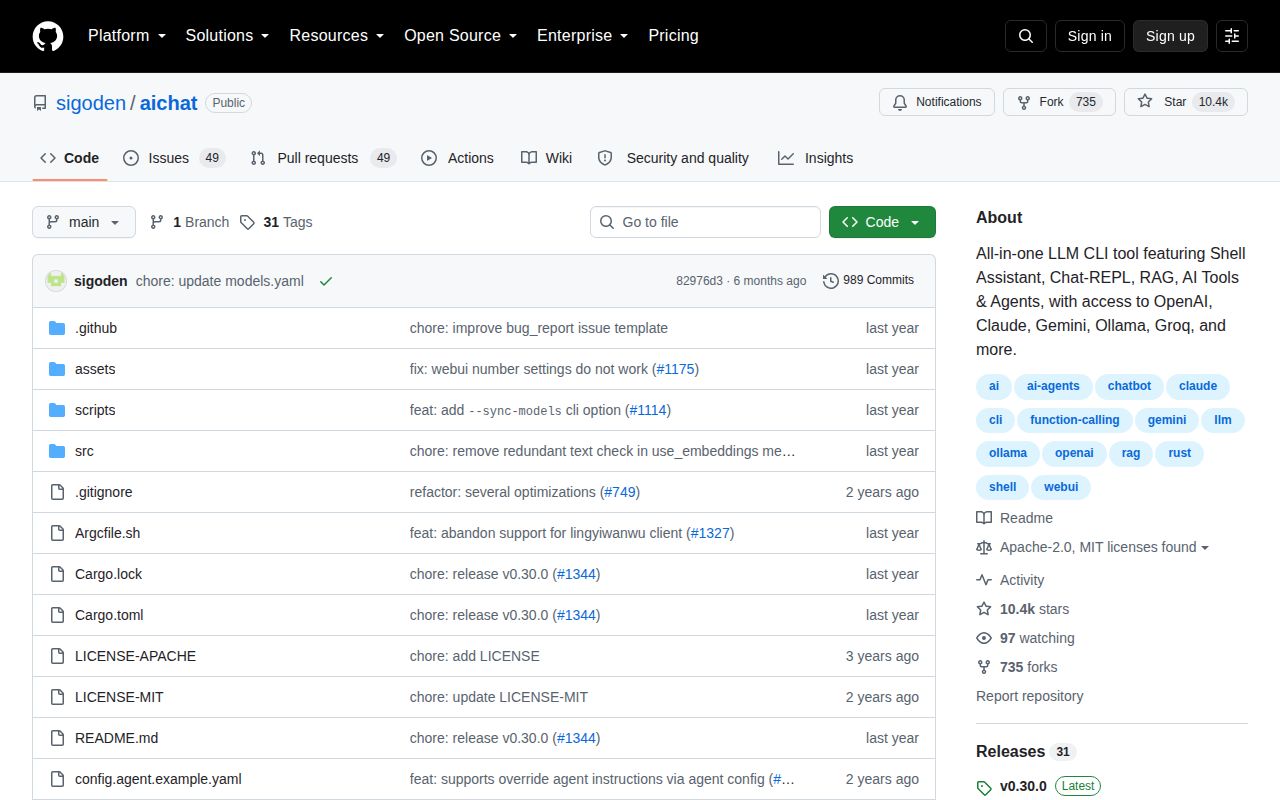Click the Activity pulse icon
The height and width of the screenshot is (800, 1280).
click(984, 580)
